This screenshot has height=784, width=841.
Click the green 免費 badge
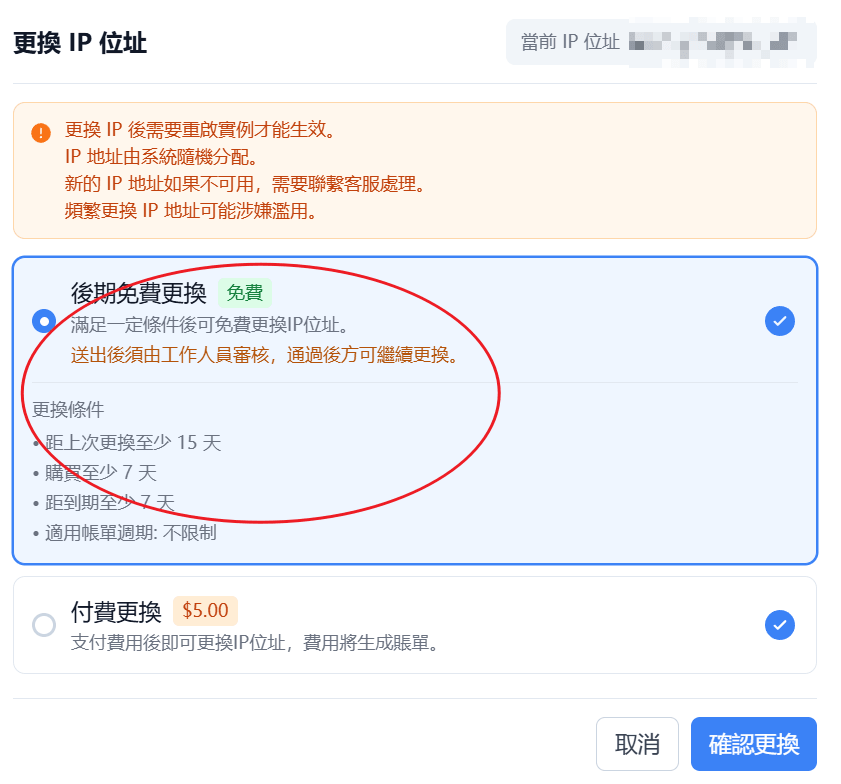click(x=245, y=293)
